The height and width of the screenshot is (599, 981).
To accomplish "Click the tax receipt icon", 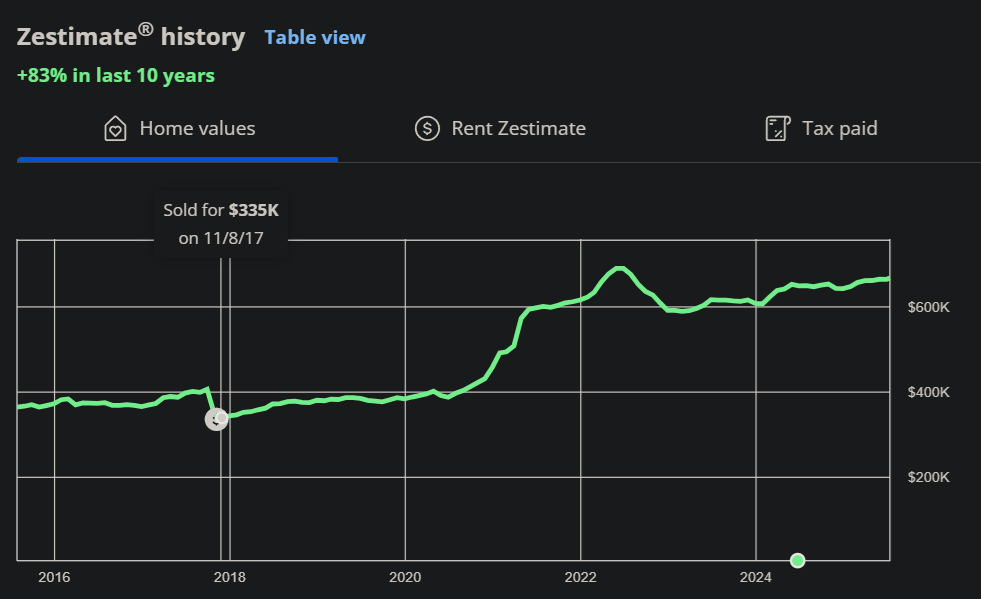I will [778, 128].
